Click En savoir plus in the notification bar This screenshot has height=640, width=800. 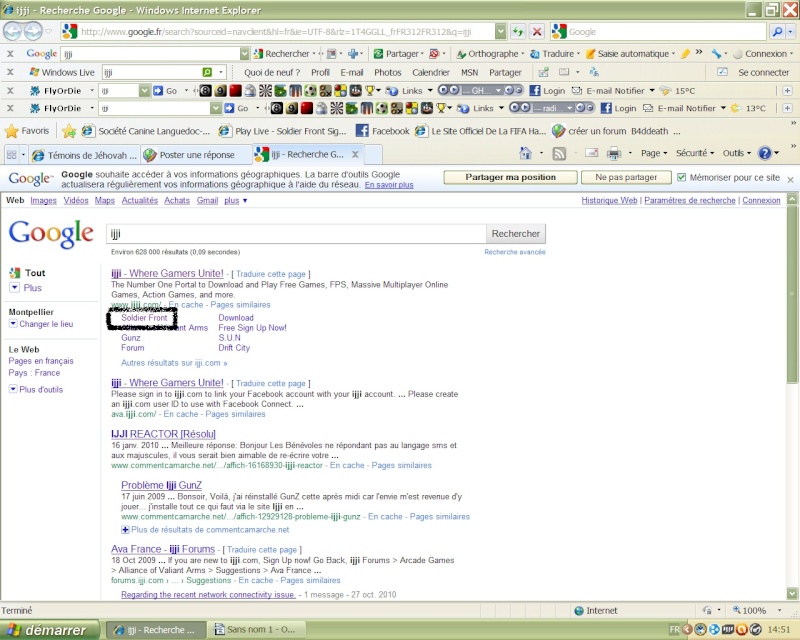389,185
